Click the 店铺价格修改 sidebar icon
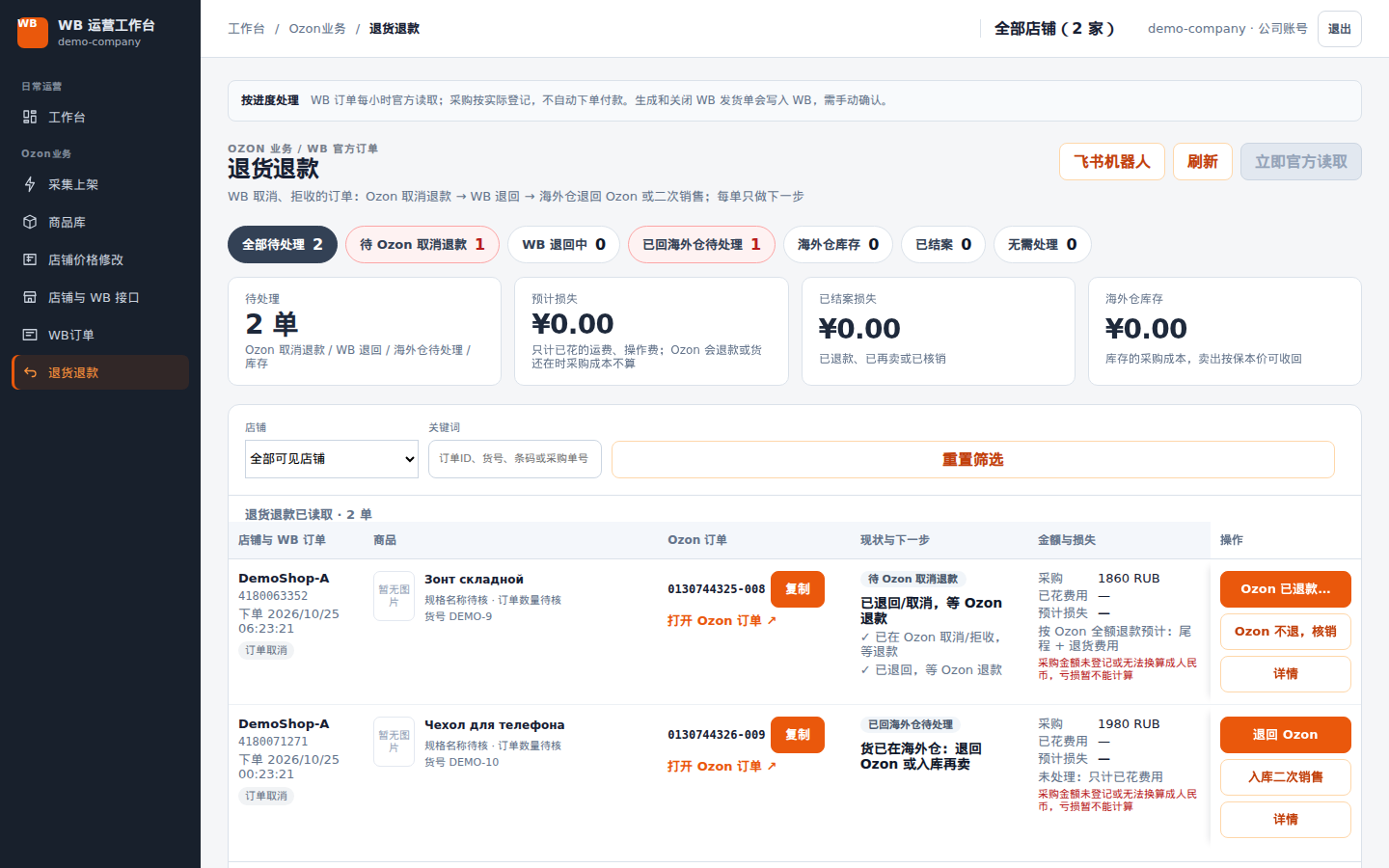 30,259
